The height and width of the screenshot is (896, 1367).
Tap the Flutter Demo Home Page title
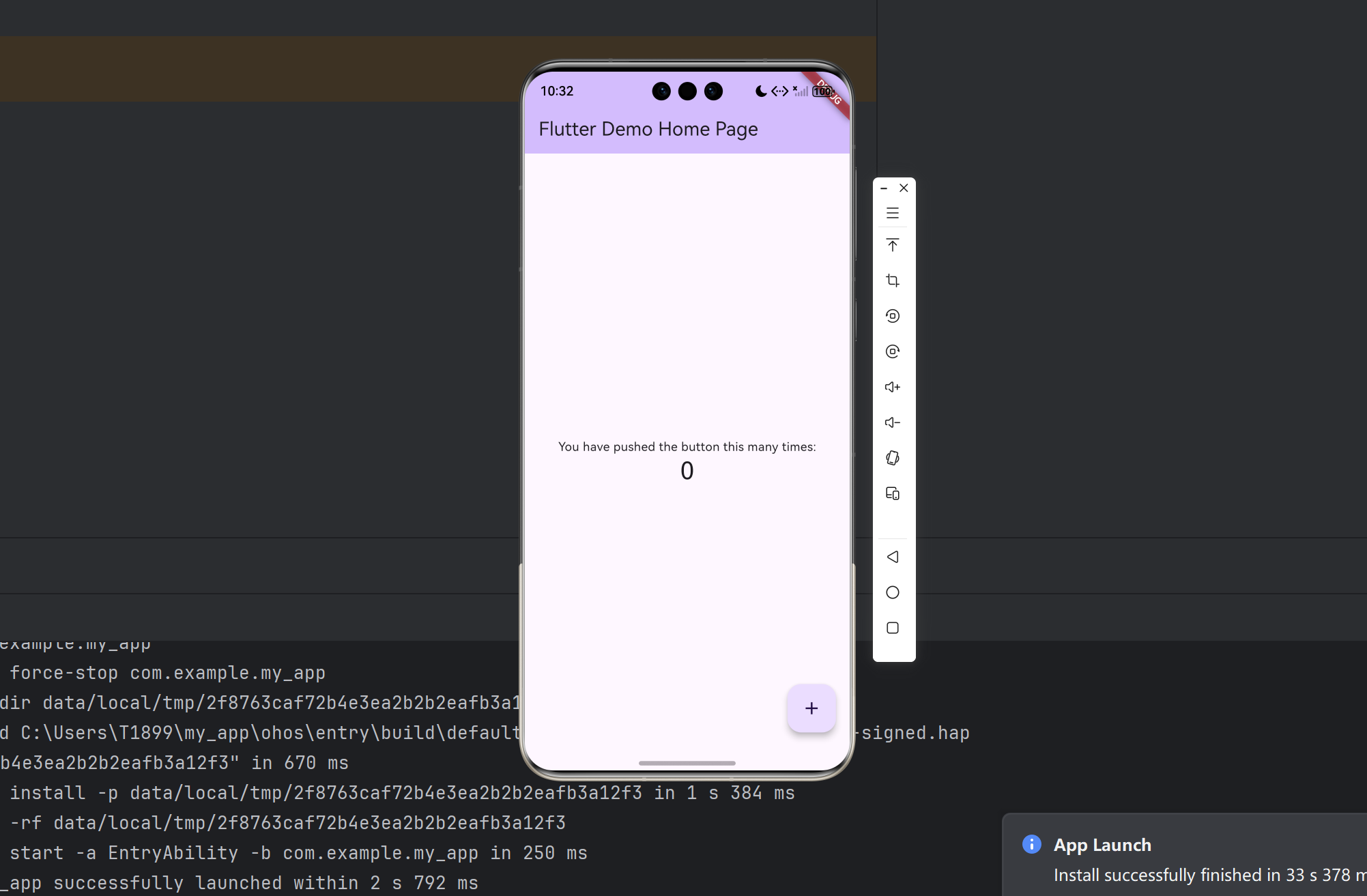(648, 129)
